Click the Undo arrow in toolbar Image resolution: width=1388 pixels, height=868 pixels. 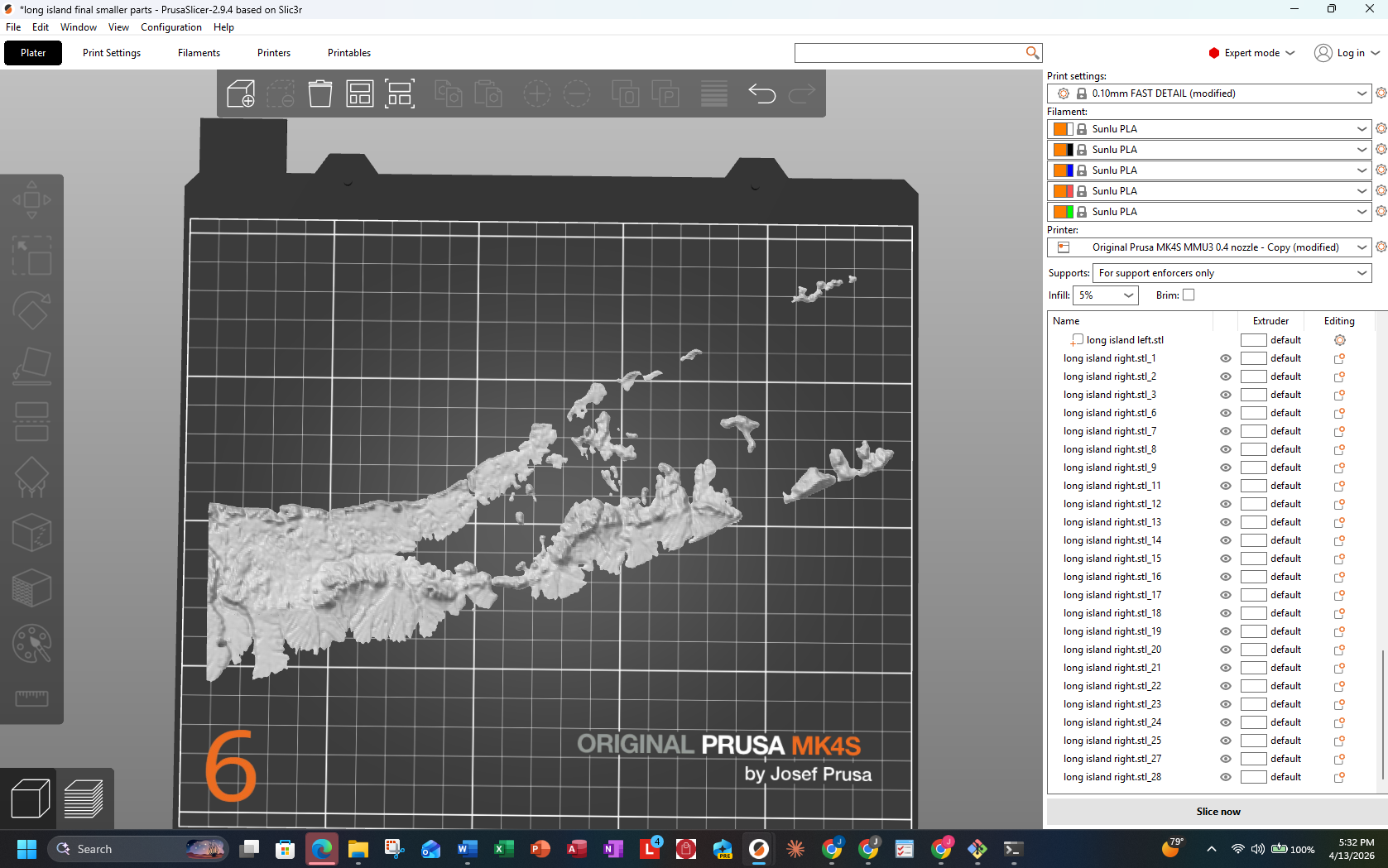761,94
